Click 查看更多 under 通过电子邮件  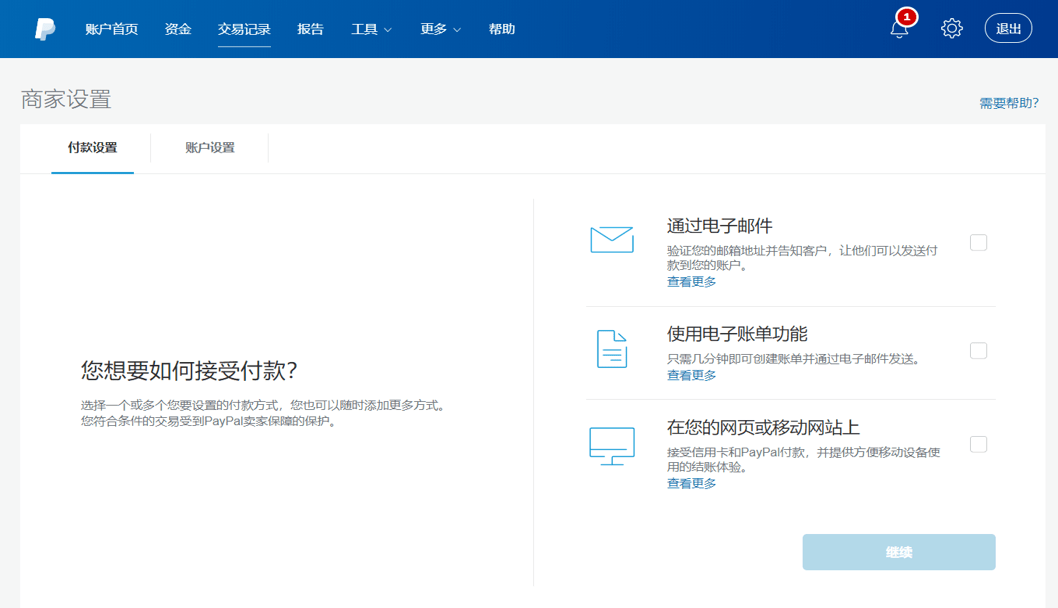pos(691,282)
